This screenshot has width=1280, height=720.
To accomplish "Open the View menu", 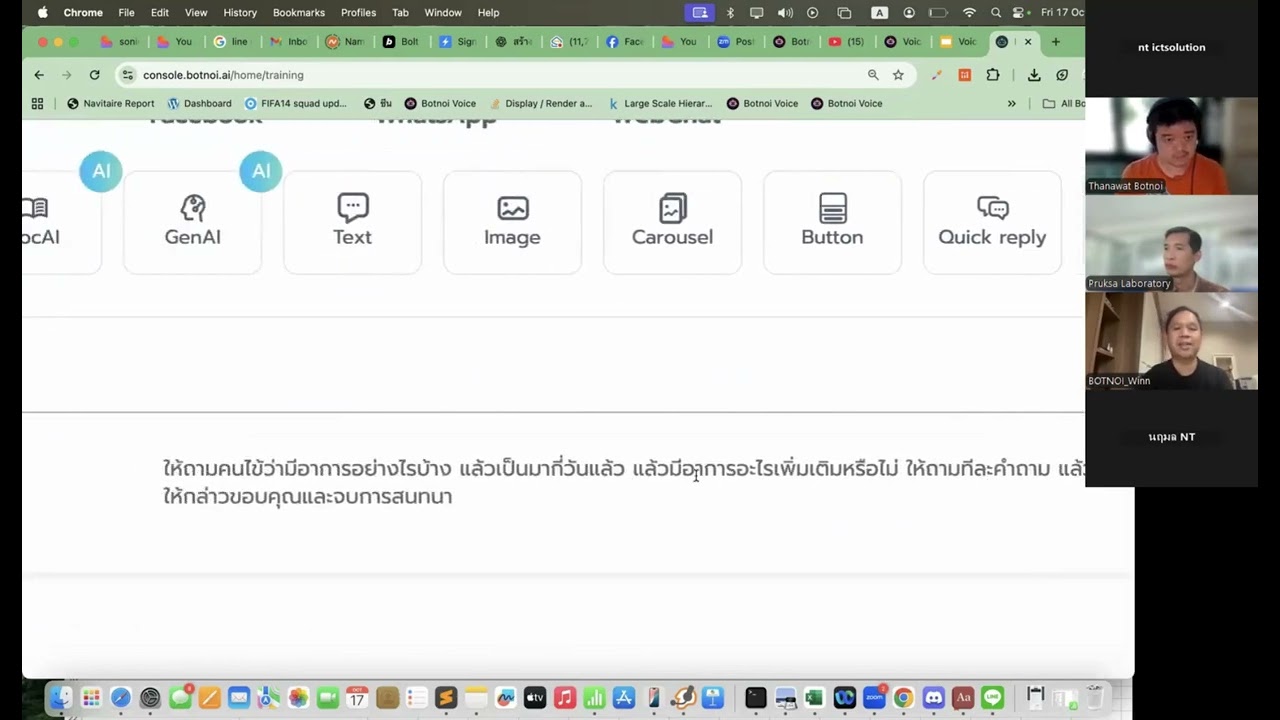I will point(196,13).
